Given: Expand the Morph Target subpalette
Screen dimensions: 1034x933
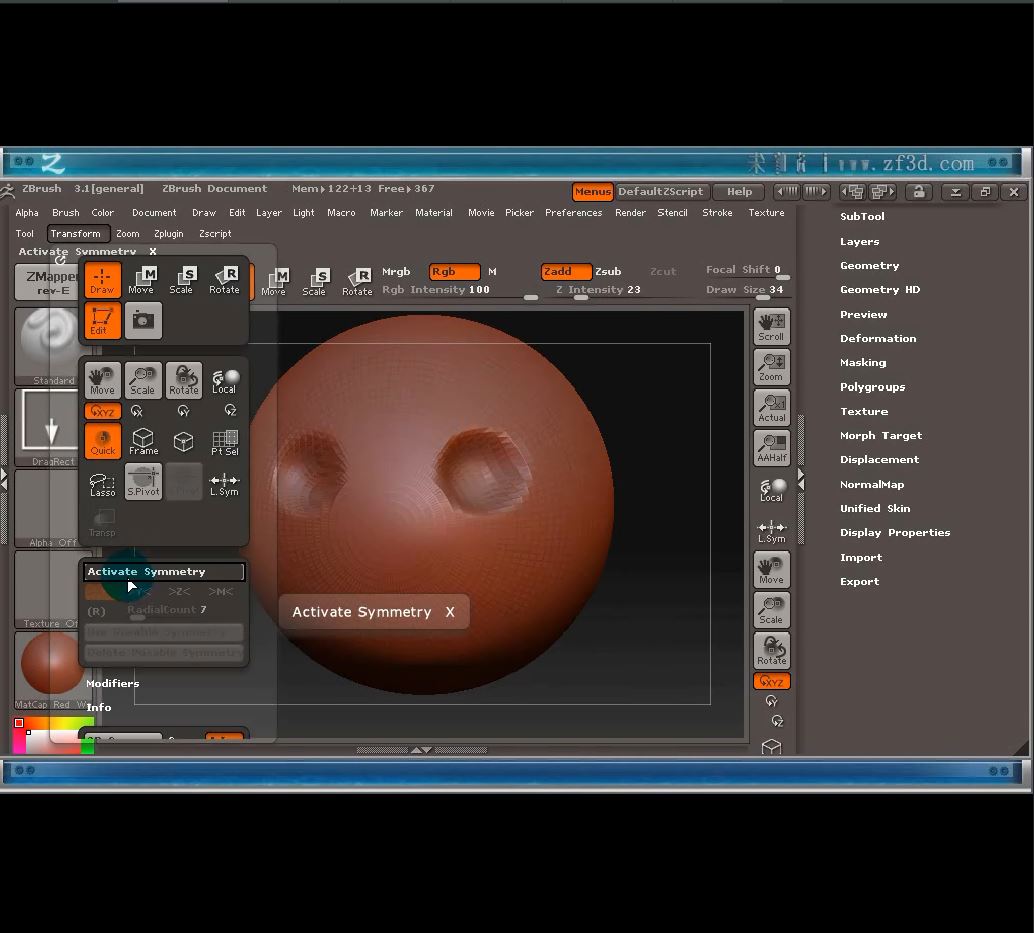Looking at the screenshot, I should [x=881, y=435].
